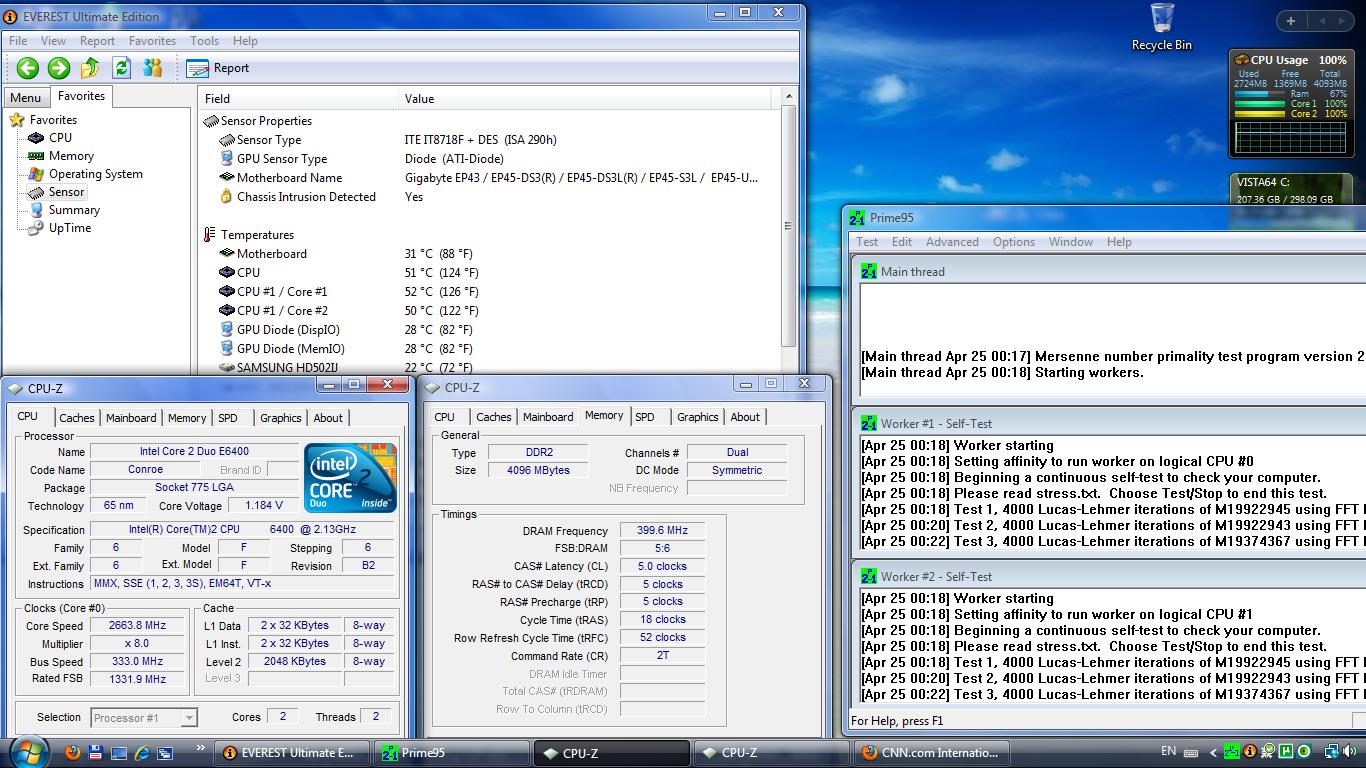Image resolution: width=1366 pixels, height=768 pixels.
Task: Select Sensor in the Favorites tree
Action: (x=57, y=192)
